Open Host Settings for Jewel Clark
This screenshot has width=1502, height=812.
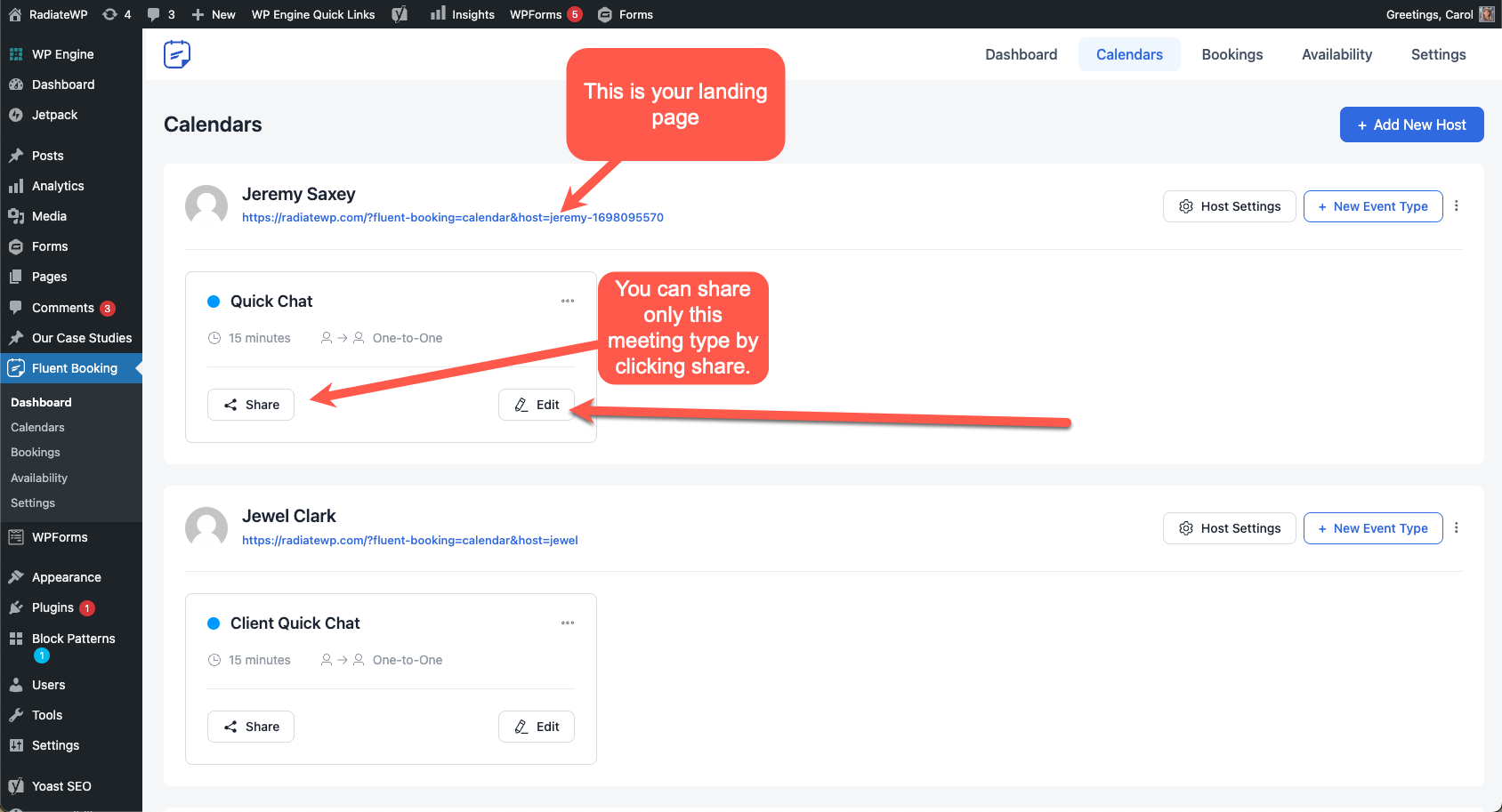pos(1229,528)
